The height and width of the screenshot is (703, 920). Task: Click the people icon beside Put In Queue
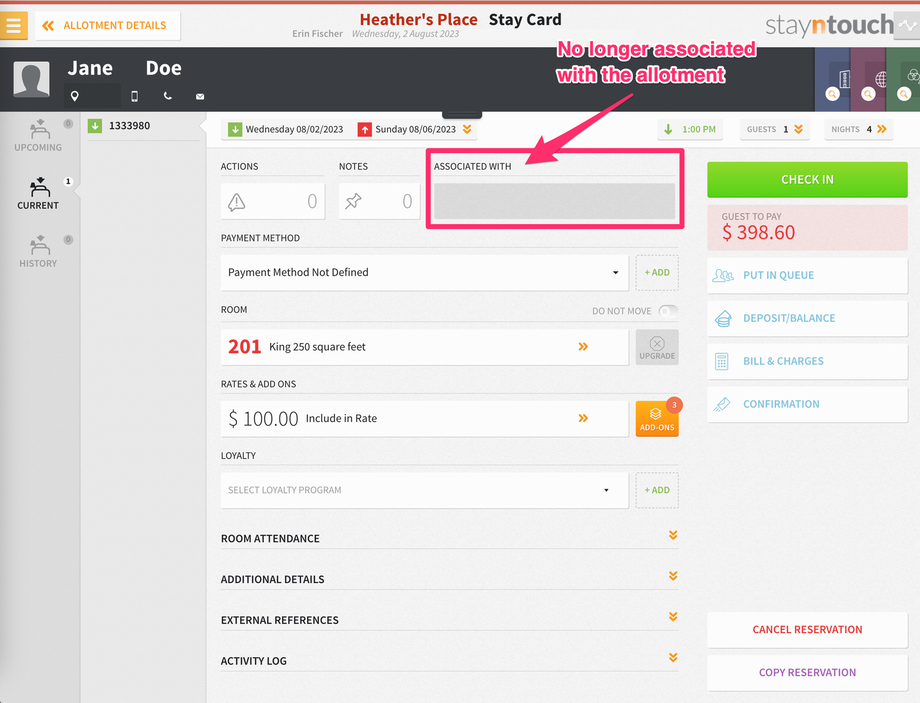pos(723,275)
